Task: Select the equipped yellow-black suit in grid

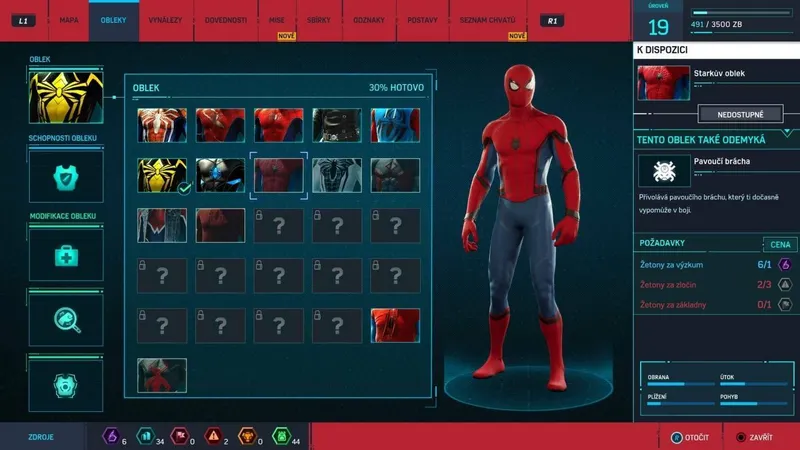Action: [x=162, y=175]
